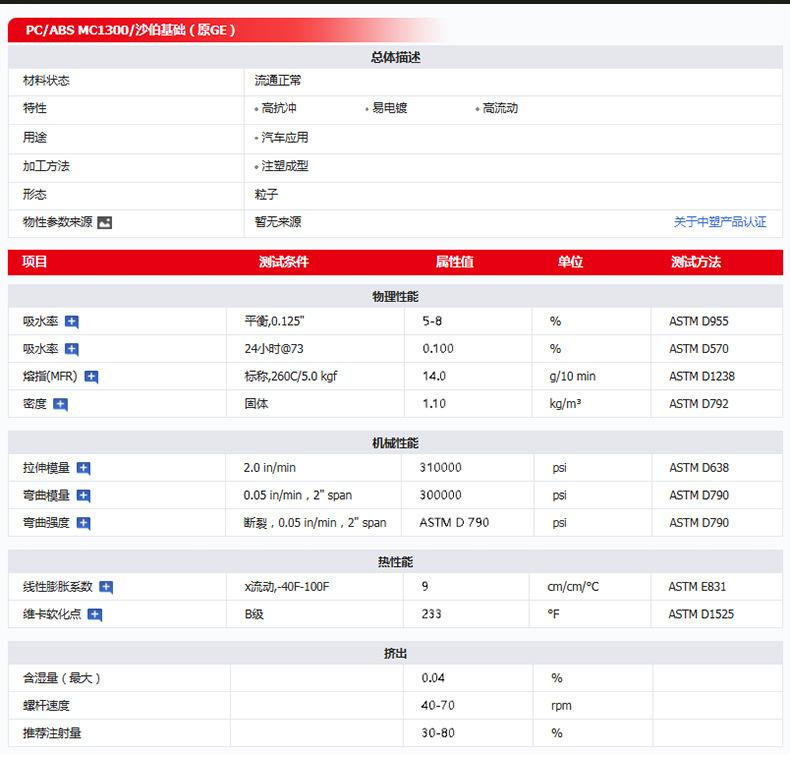Click the plus icon next to 弯曲强度

pos(84,522)
